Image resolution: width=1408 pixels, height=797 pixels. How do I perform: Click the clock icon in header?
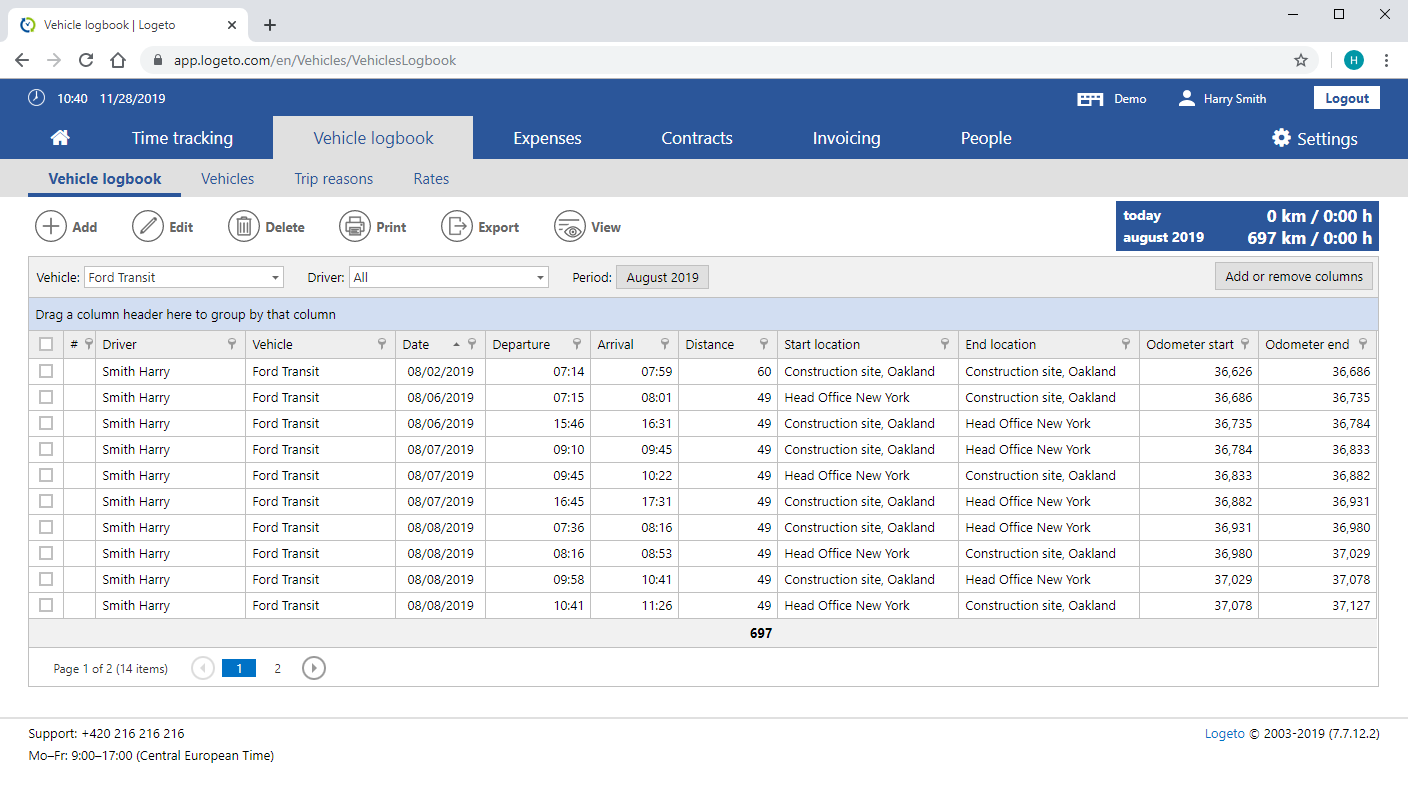pos(36,98)
